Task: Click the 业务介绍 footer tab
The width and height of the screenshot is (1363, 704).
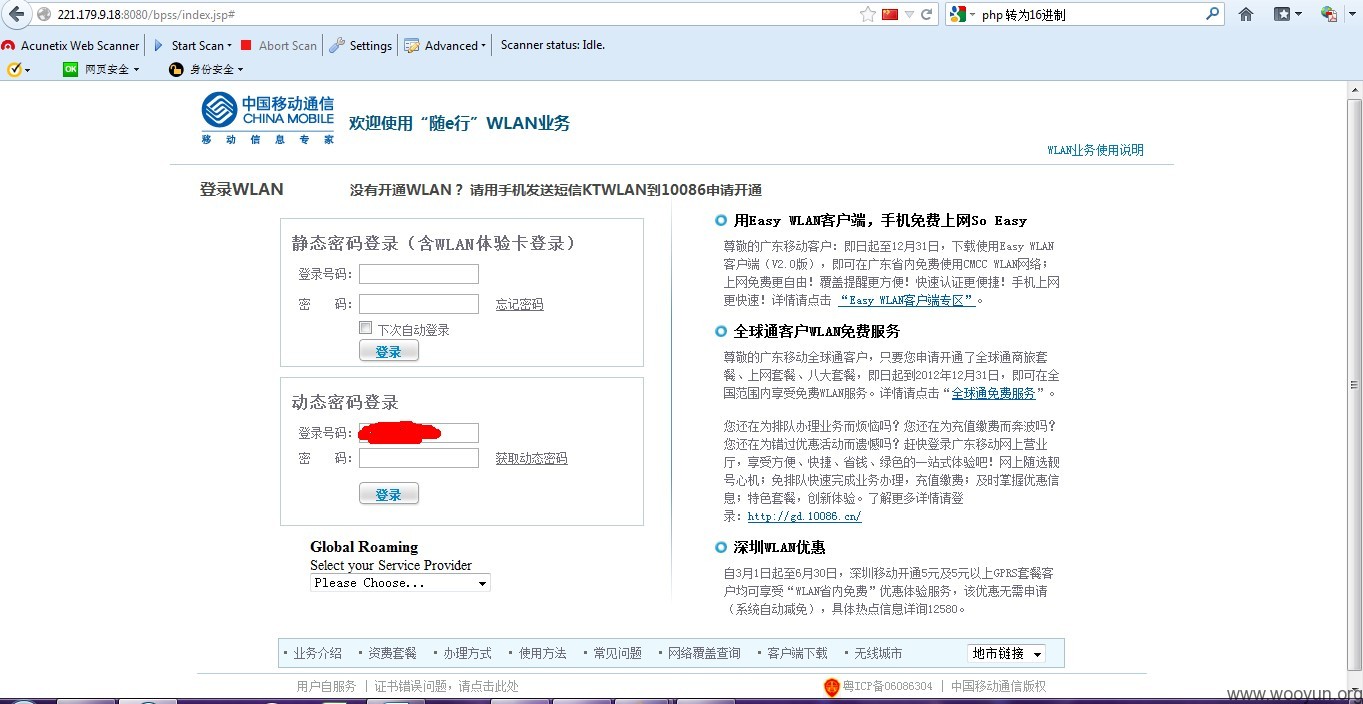Action: (317, 653)
